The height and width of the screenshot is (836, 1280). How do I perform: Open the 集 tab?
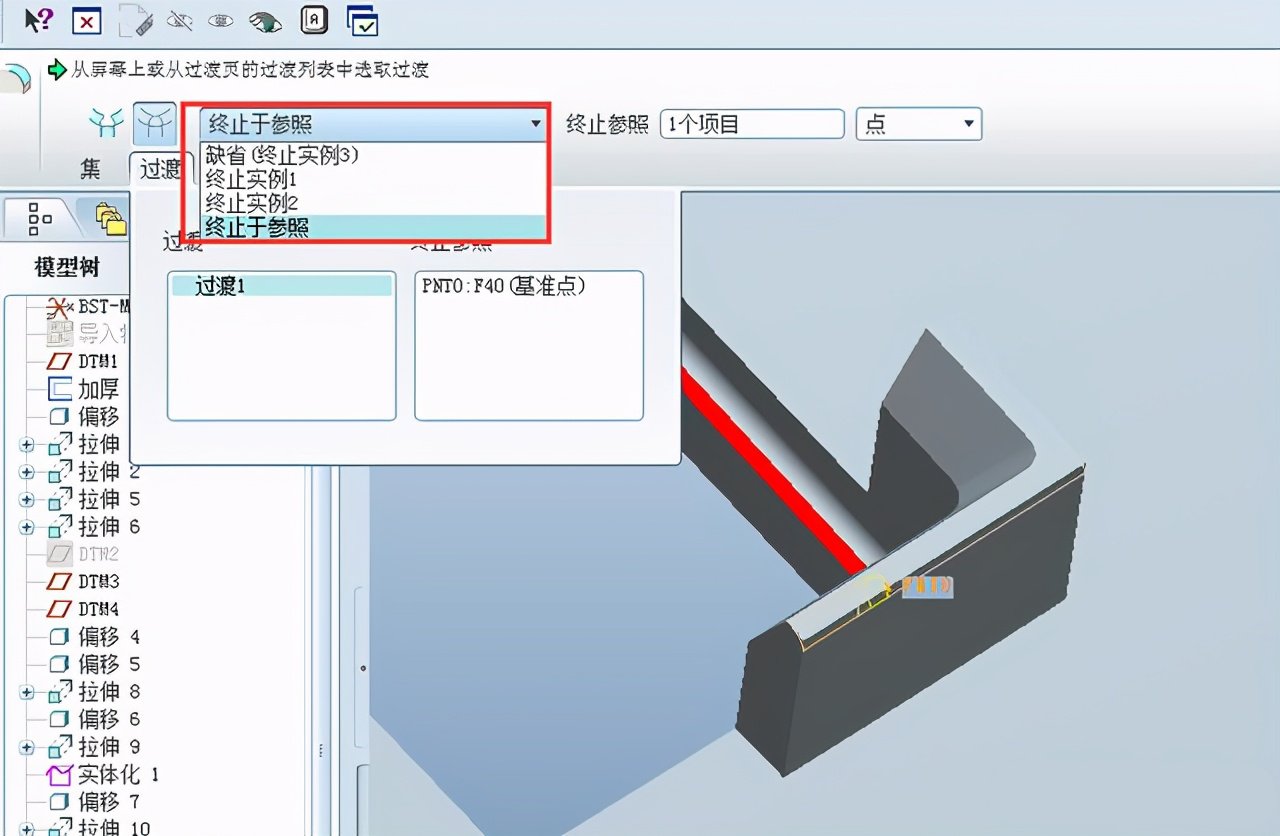[x=90, y=168]
